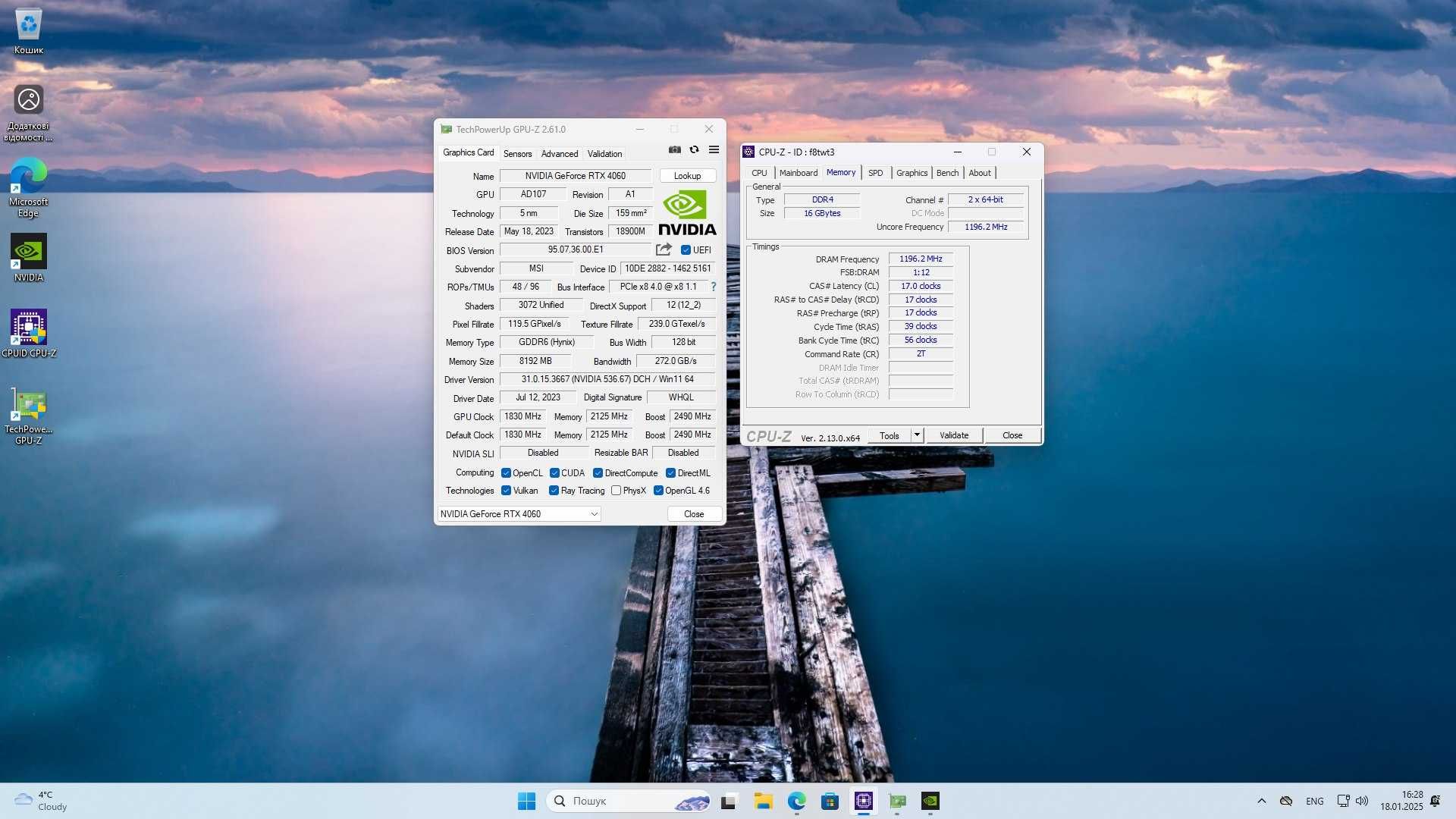Open the Mainboard tab in CPU-Z

click(799, 173)
